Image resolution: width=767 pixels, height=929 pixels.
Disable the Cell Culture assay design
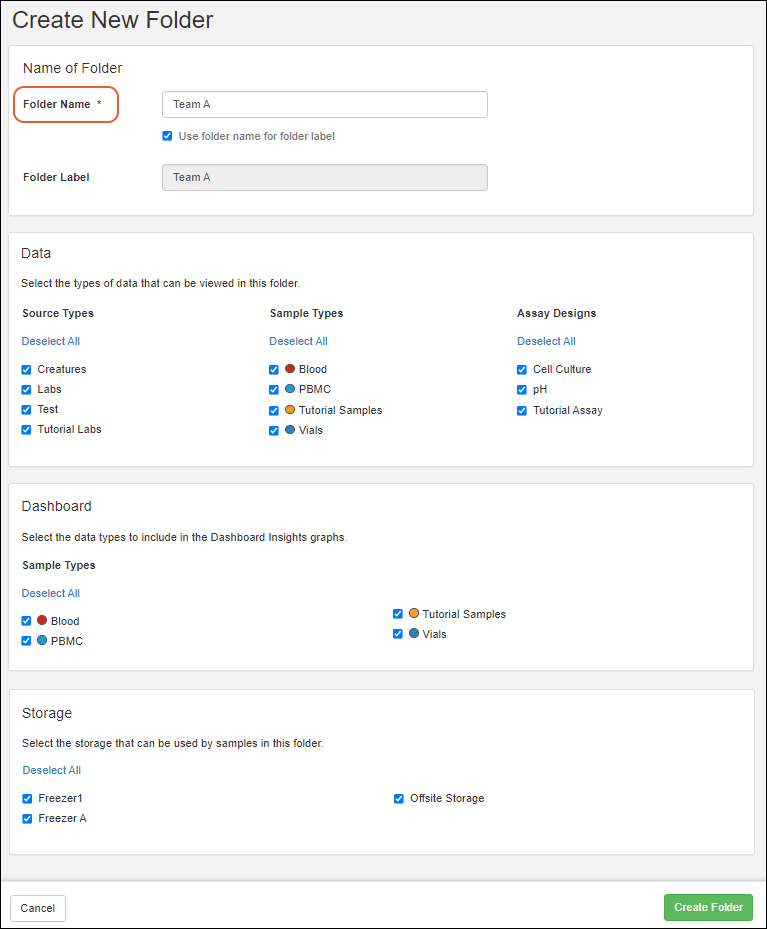coord(522,370)
